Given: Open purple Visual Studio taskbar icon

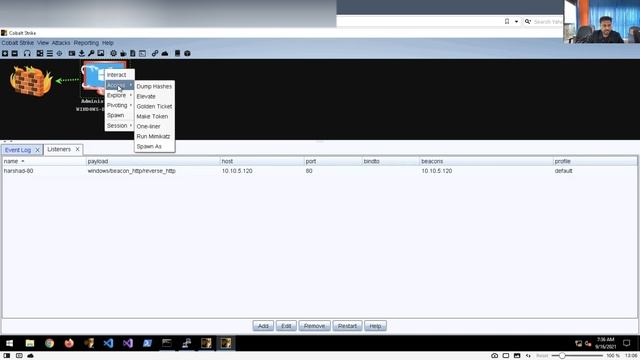Looking at the screenshot, I should pyautogui.click(x=128, y=343).
